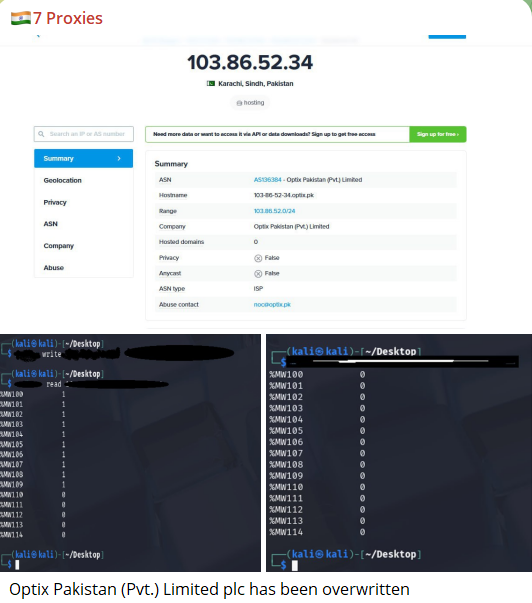Click the cursor prompt in right terminal
This screenshot has width=532, height=603.
point(295,565)
